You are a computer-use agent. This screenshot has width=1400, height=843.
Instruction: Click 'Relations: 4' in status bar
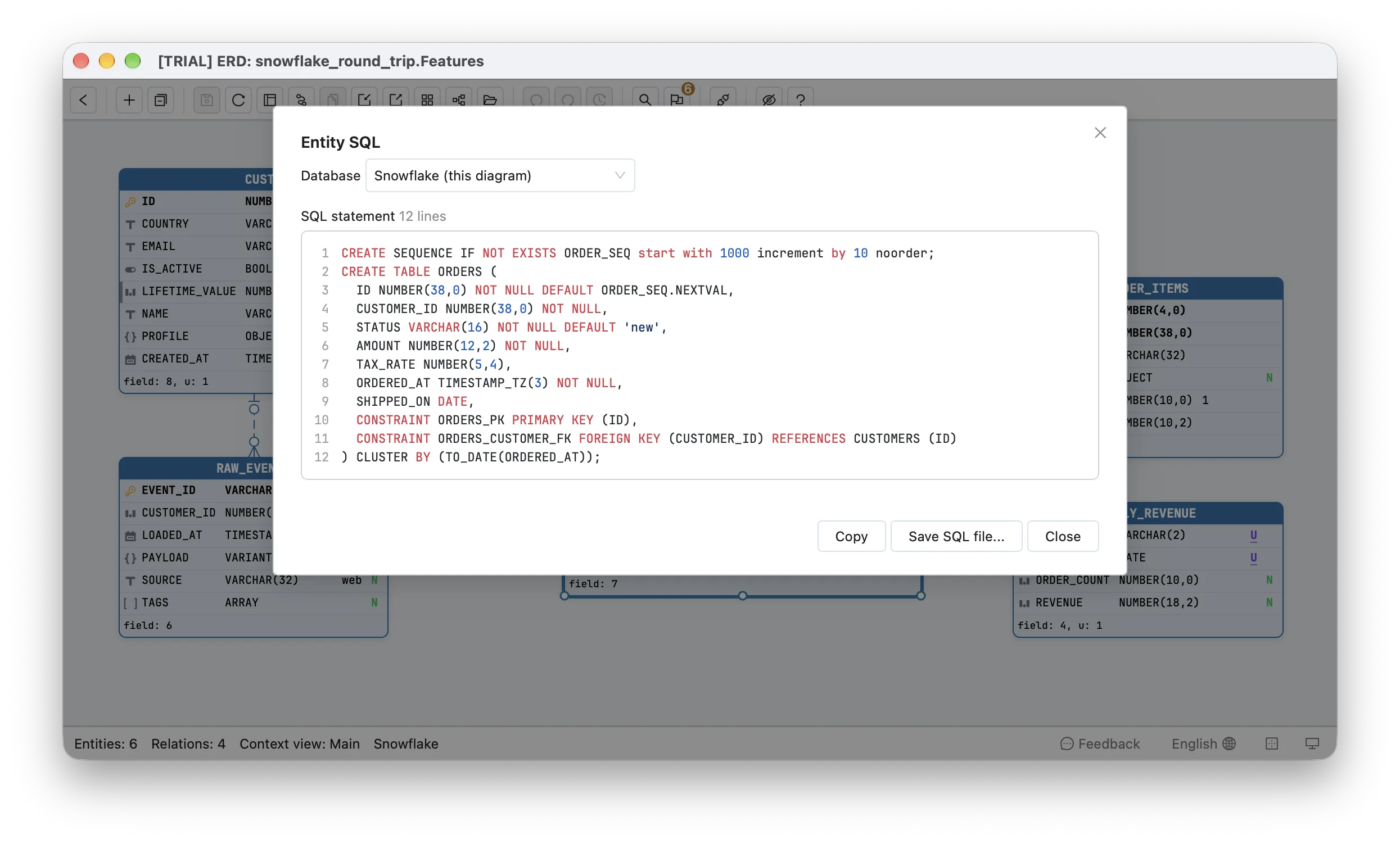(188, 744)
